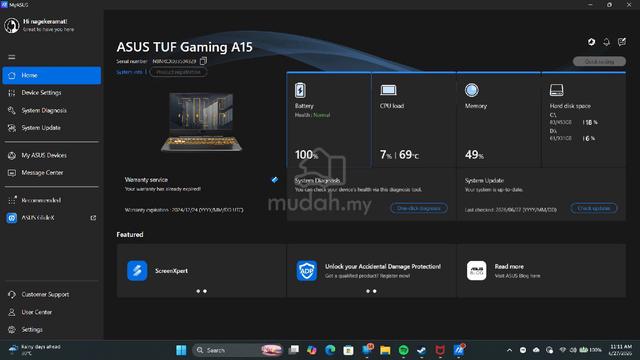Open Message Center in sidebar
Image resolution: width=640 pixels, height=360 pixels.
[51, 173]
